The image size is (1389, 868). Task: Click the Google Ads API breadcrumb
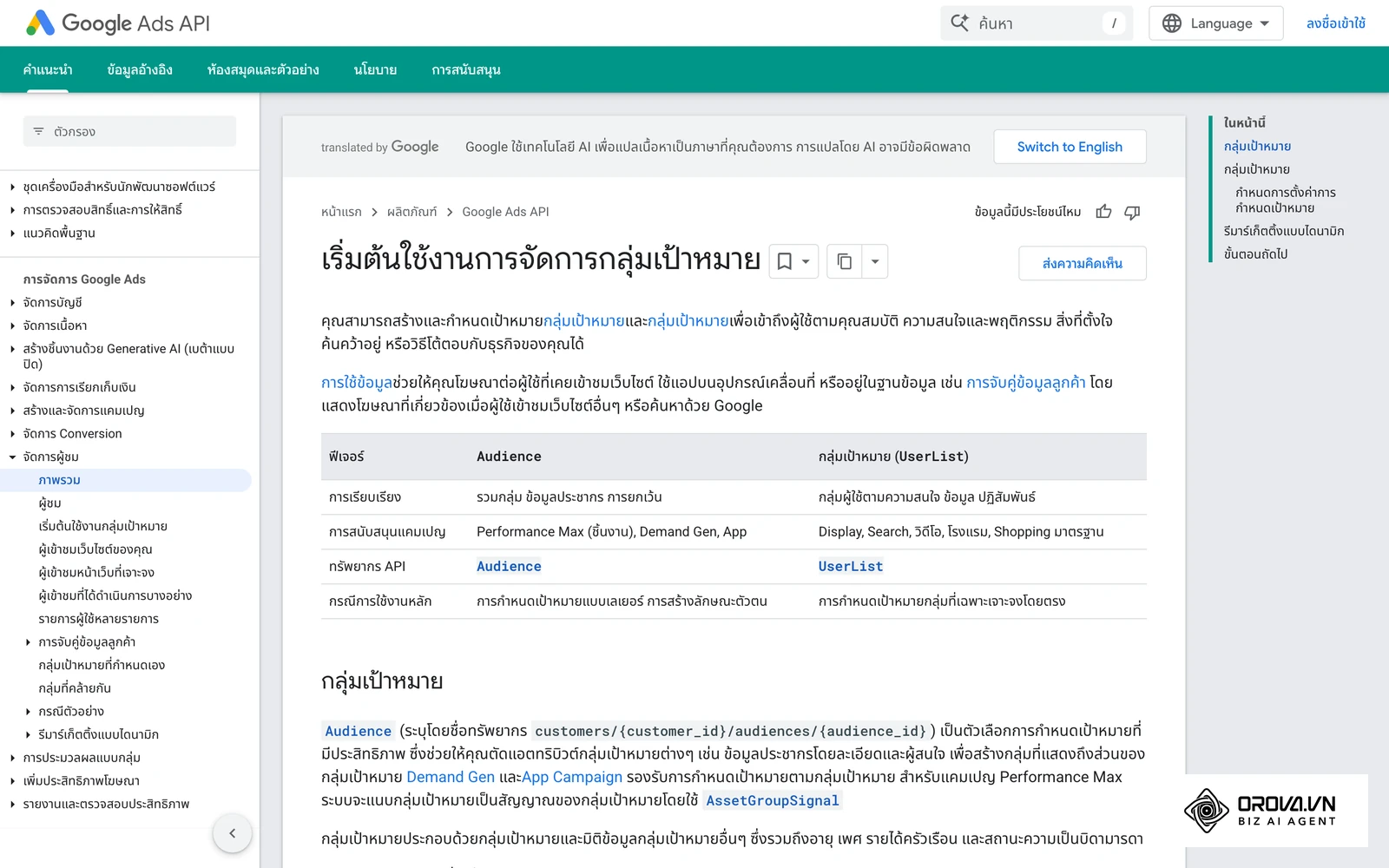pos(505,212)
